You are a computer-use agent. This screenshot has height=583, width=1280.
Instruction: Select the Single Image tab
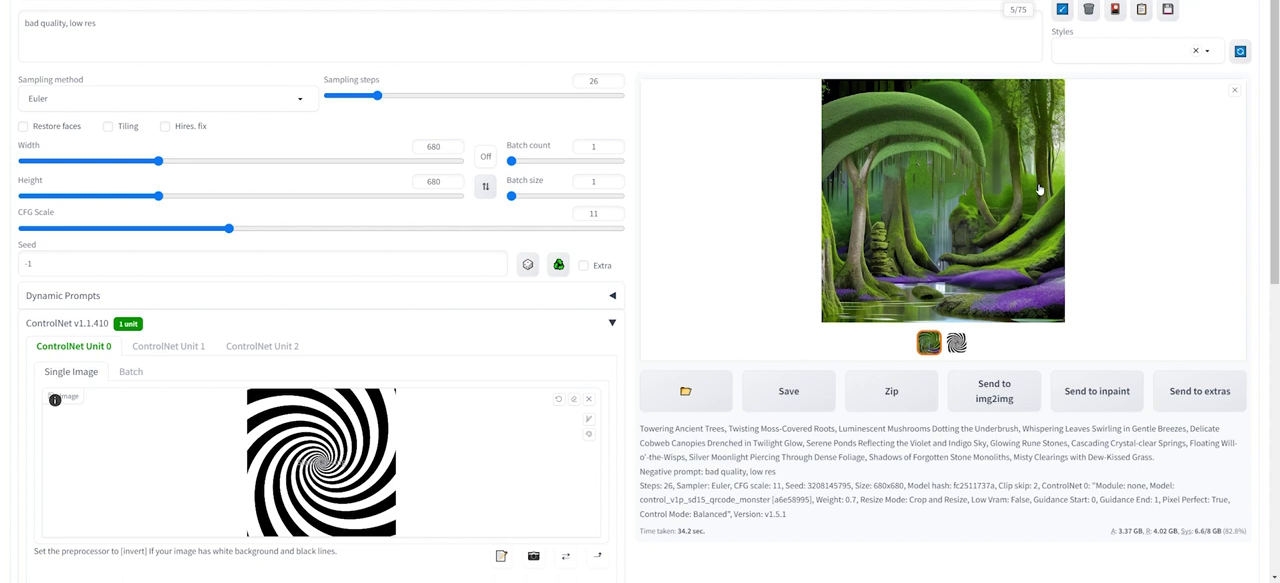pos(71,371)
